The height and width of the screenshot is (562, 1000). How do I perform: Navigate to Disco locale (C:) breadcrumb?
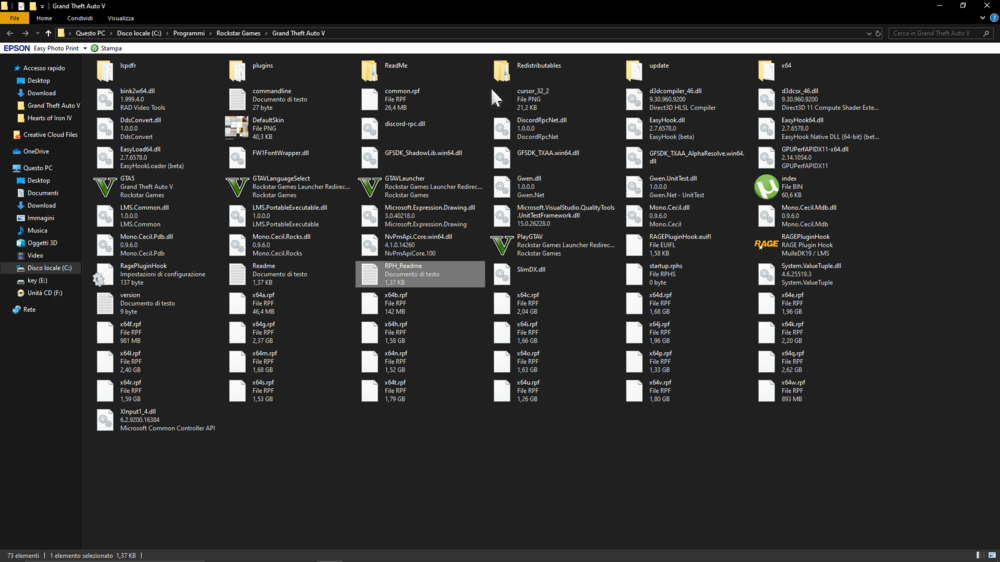pos(139,33)
